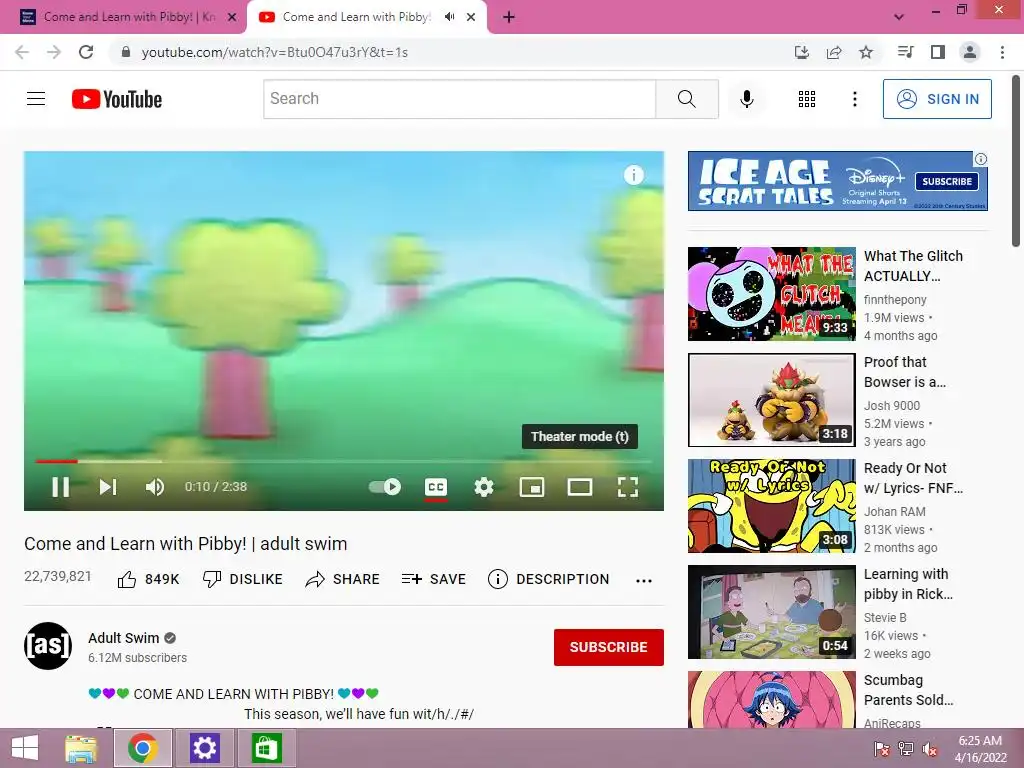Click the Ice Age Scrat Tales ad banner
The image size is (1024, 768).
coord(837,181)
